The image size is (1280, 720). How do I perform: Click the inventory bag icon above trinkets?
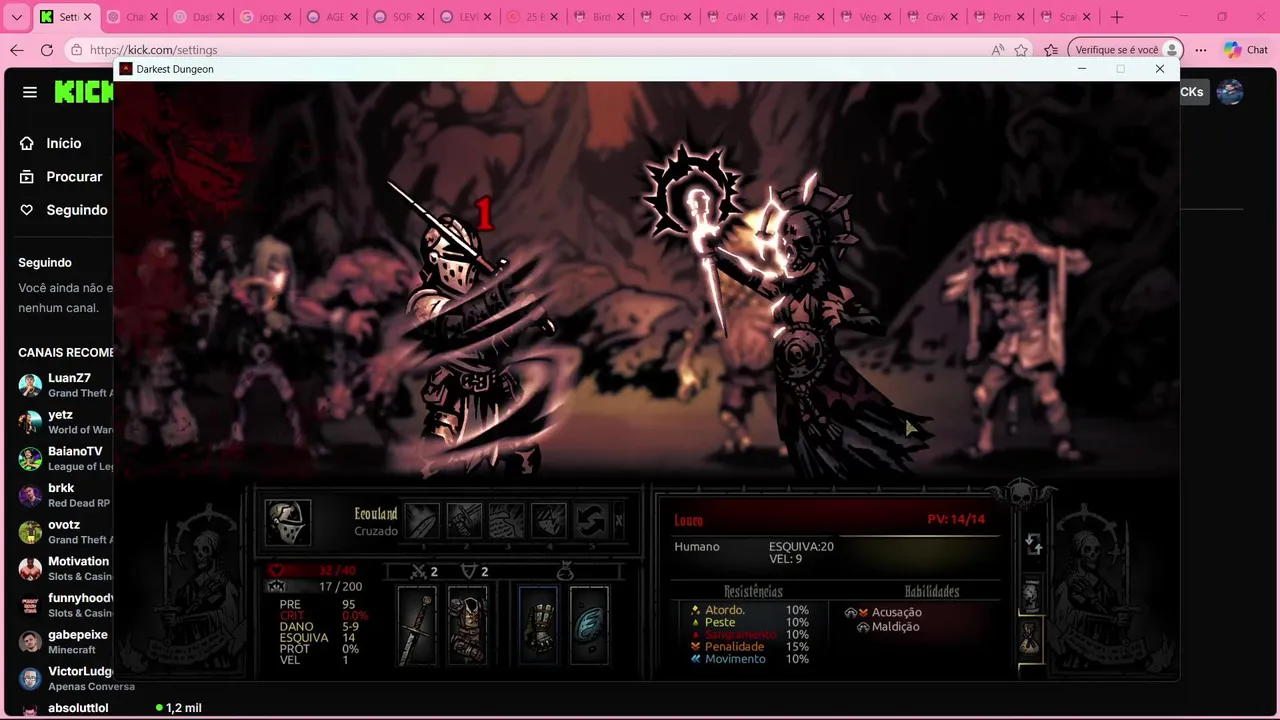click(x=565, y=570)
